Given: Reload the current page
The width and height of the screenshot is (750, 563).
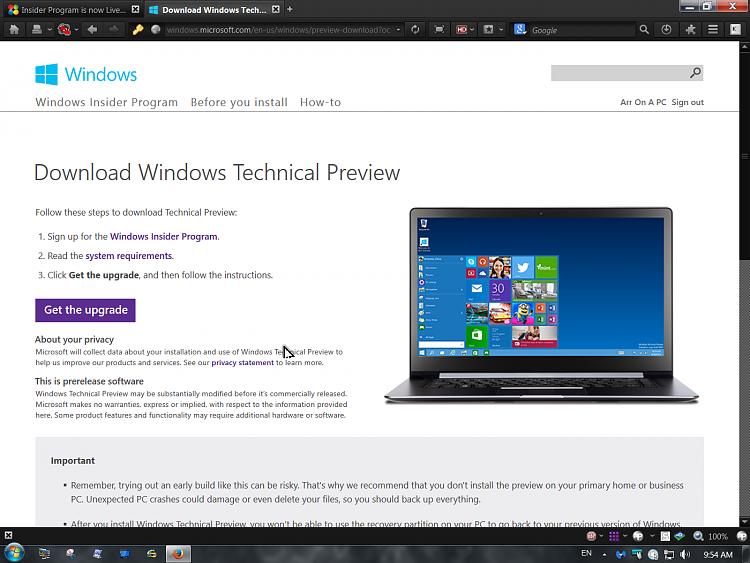Looking at the screenshot, I should (x=415, y=30).
